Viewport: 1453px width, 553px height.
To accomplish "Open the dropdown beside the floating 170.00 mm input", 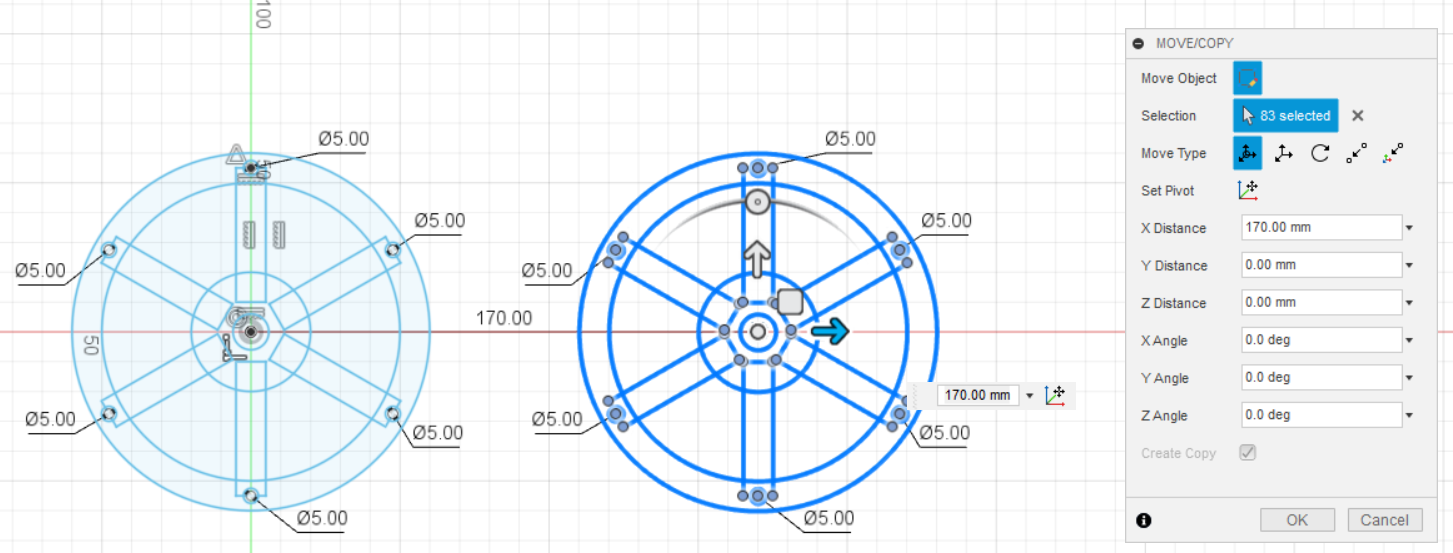I will [x=1030, y=396].
